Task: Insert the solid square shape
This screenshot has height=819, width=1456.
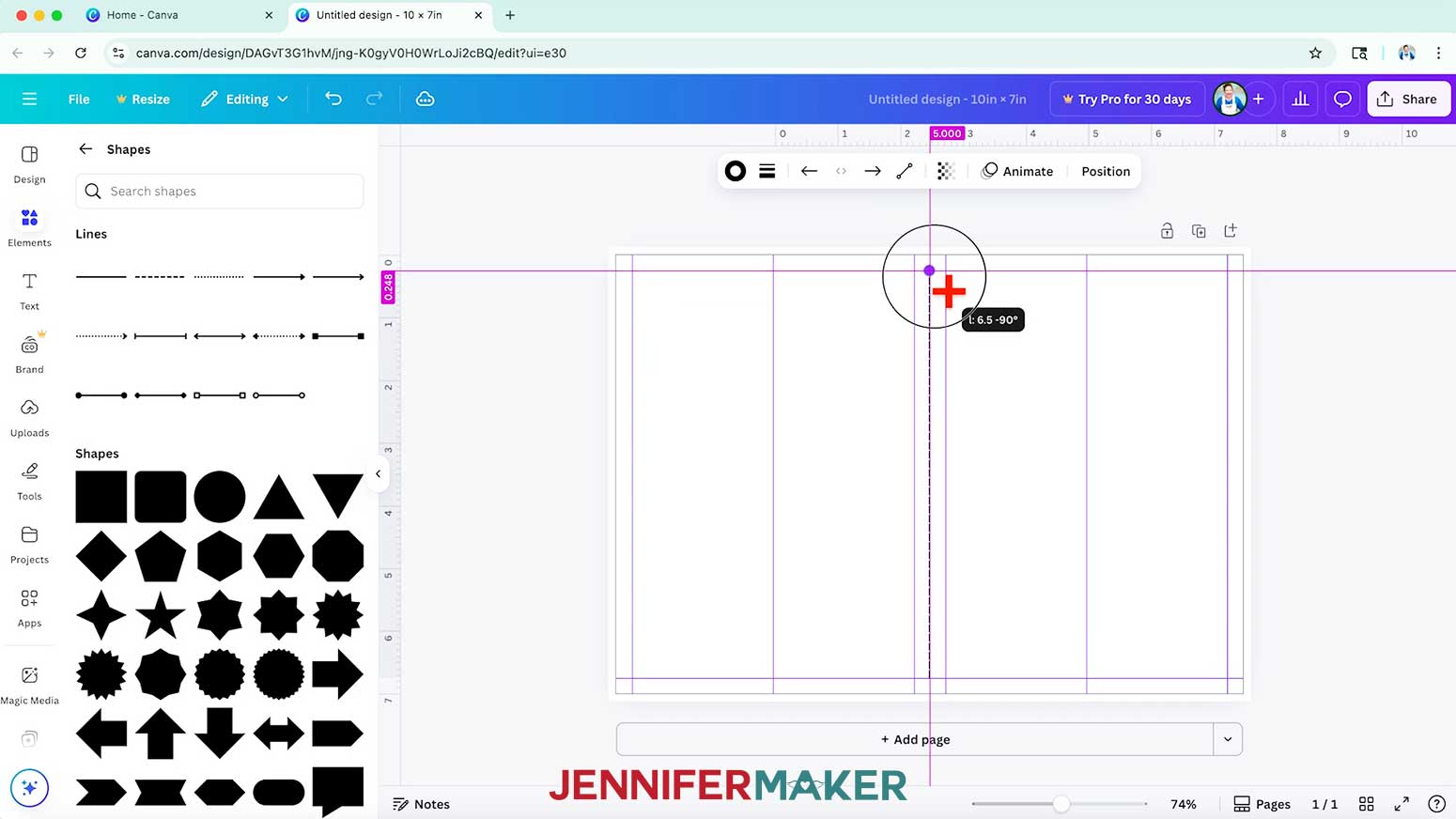Action: (101, 497)
